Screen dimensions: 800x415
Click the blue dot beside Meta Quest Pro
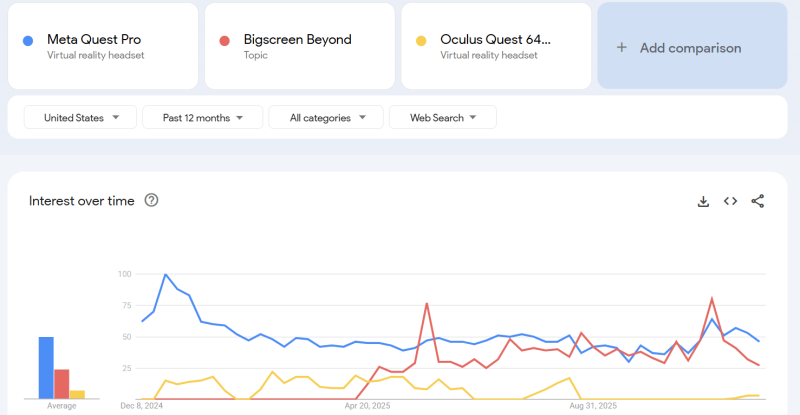point(28,41)
